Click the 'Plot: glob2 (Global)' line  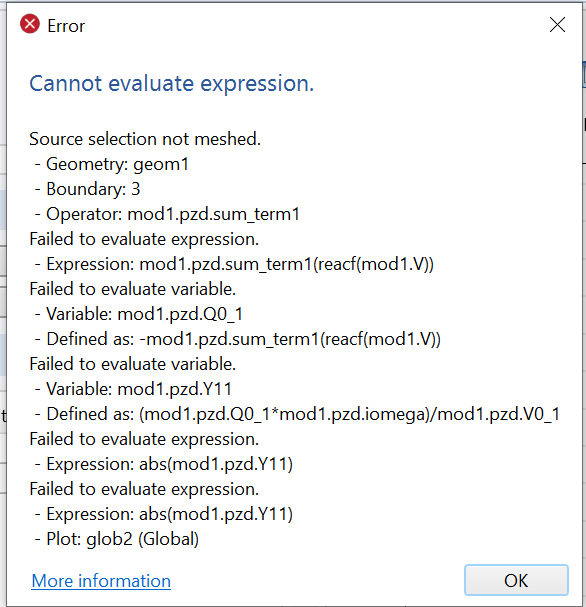coord(117,539)
